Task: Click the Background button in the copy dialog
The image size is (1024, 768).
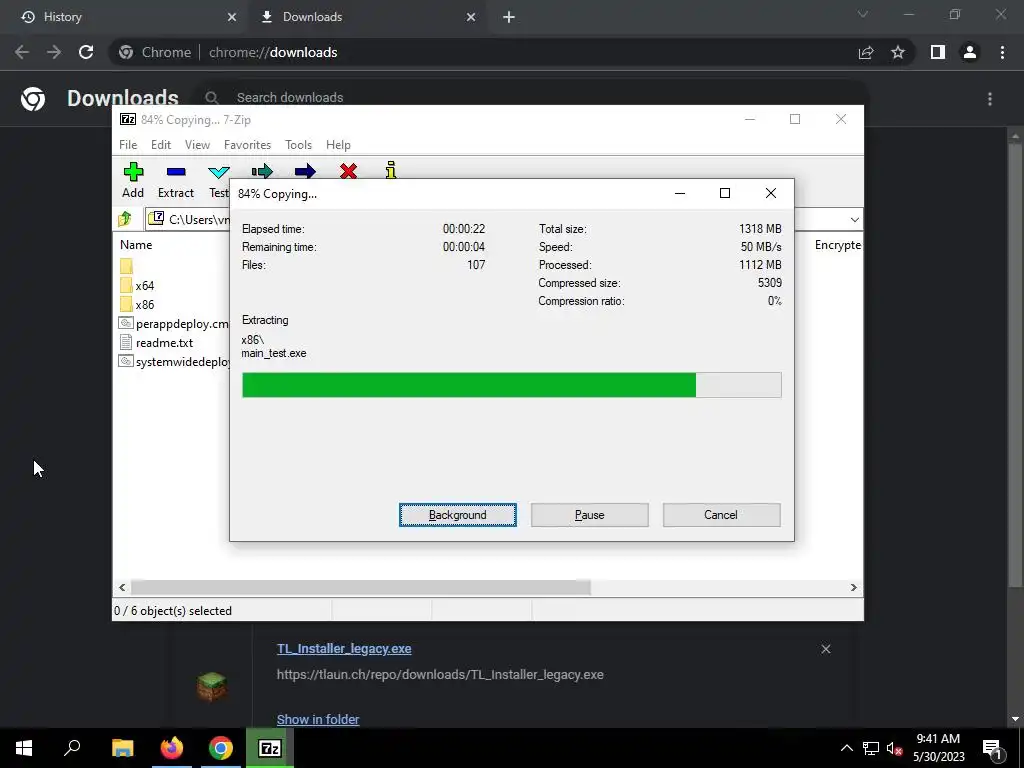Action: point(458,515)
